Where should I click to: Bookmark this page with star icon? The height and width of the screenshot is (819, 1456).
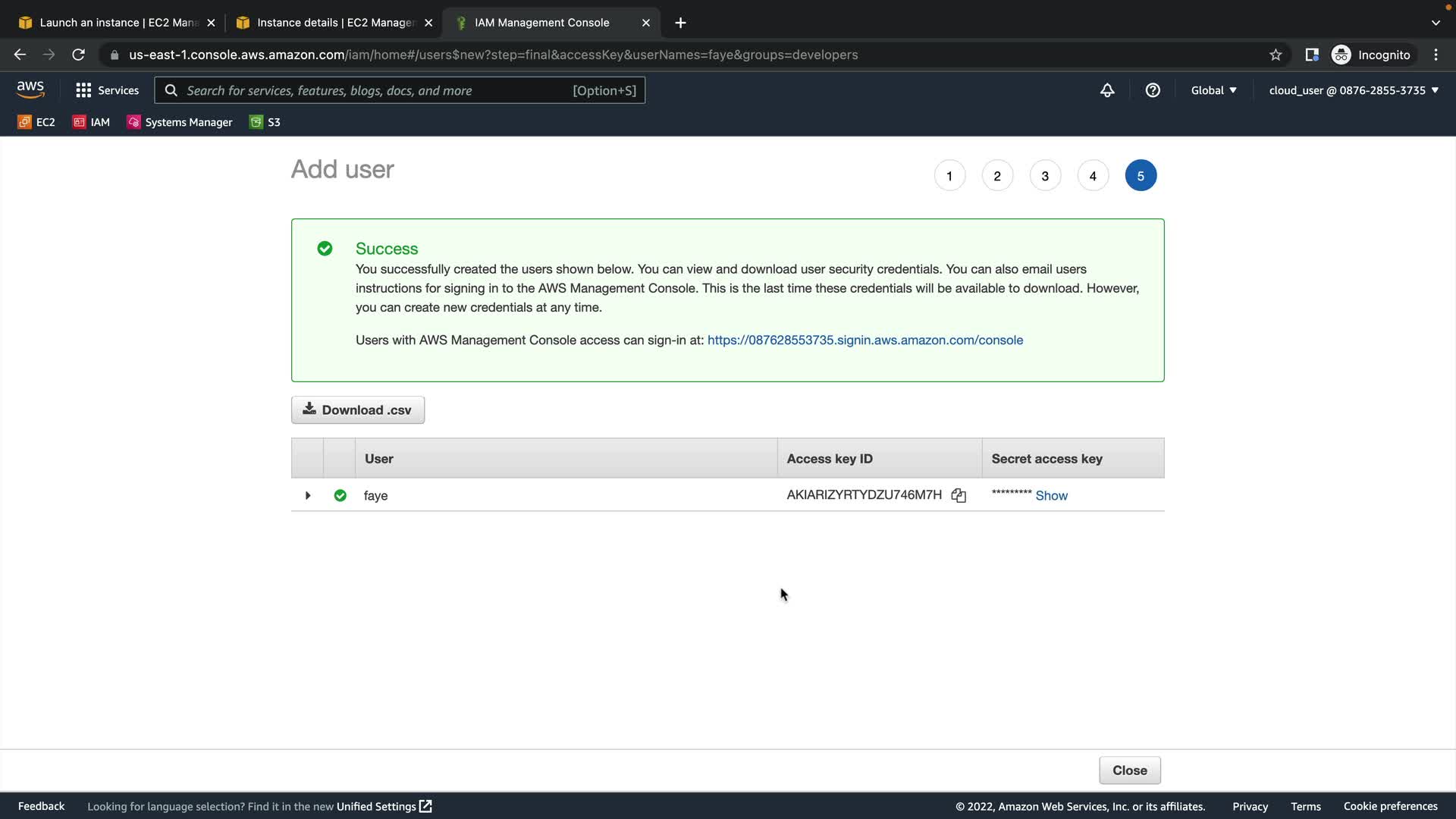coord(1276,55)
